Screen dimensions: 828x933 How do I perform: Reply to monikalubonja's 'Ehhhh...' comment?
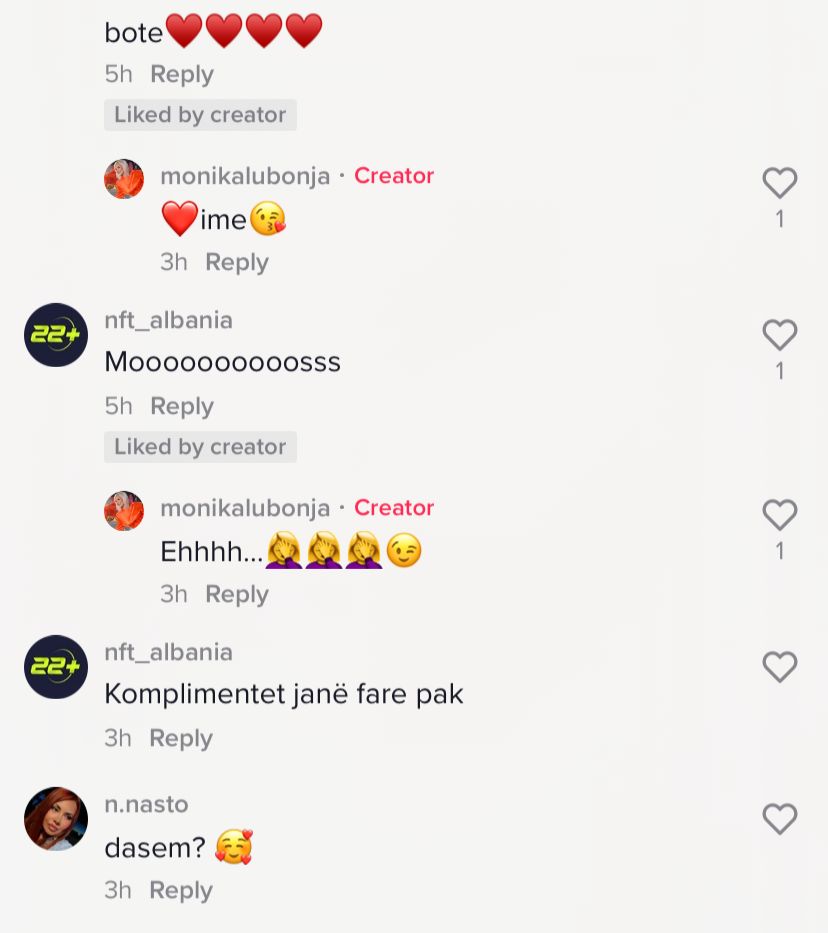click(x=237, y=594)
